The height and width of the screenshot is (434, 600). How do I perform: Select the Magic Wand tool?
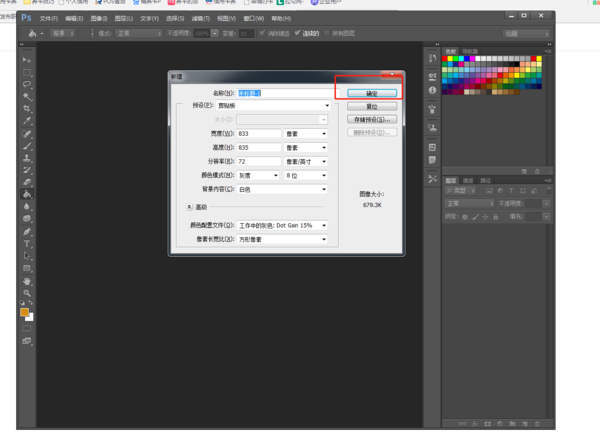(27, 96)
